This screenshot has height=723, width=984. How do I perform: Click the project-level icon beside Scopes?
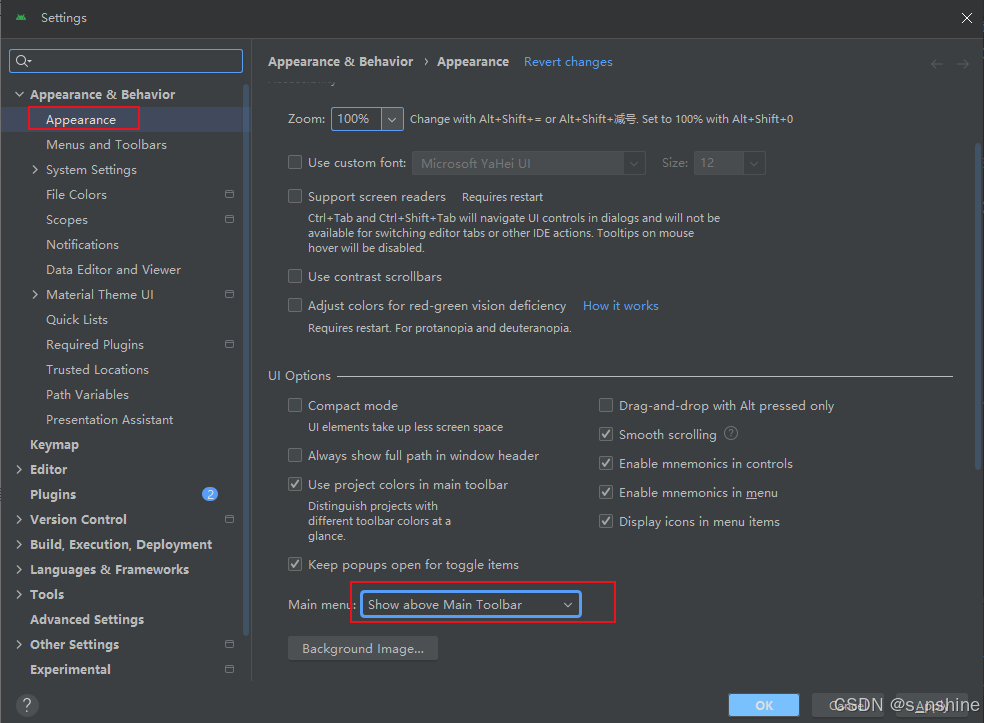click(x=230, y=220)
